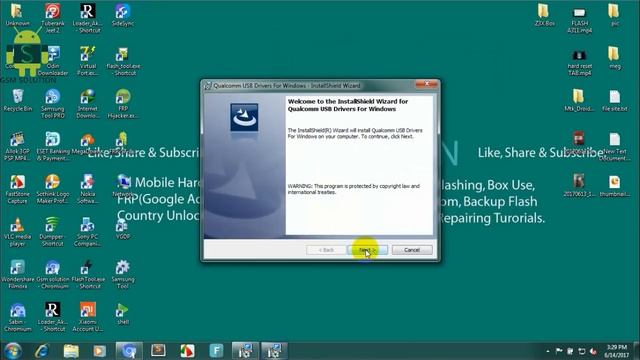Select the Wondershare Filmora desktop icon

coord(18,275)
